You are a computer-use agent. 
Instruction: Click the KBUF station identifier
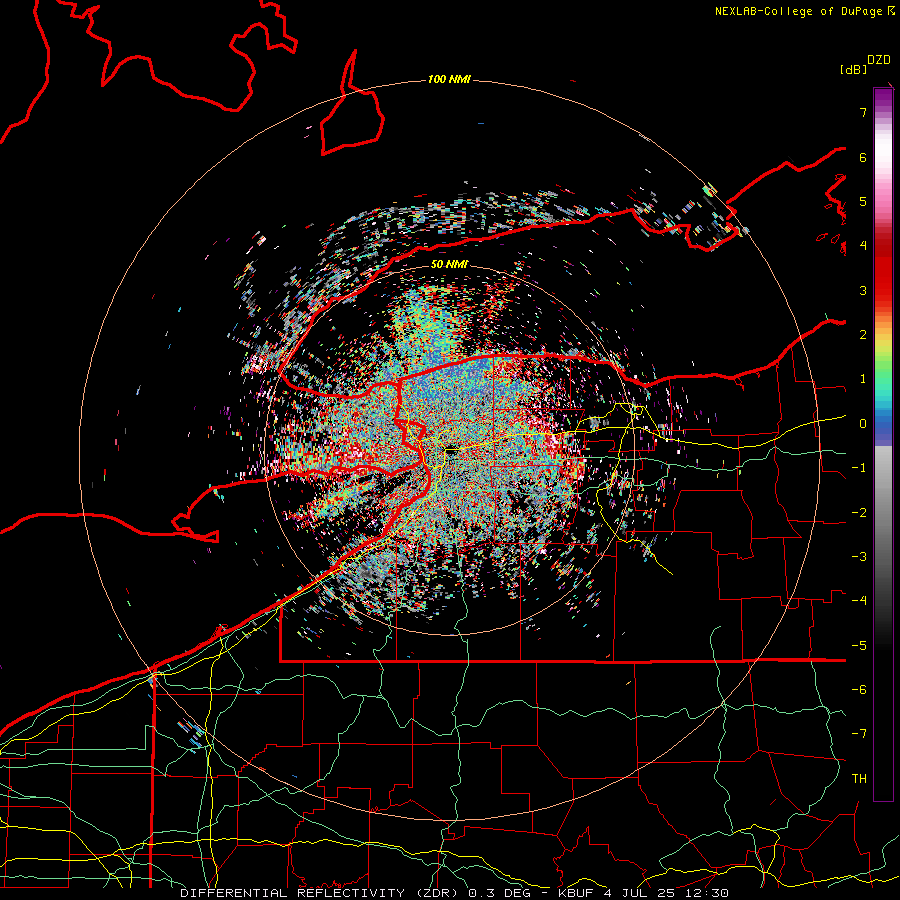coord(576,893)
